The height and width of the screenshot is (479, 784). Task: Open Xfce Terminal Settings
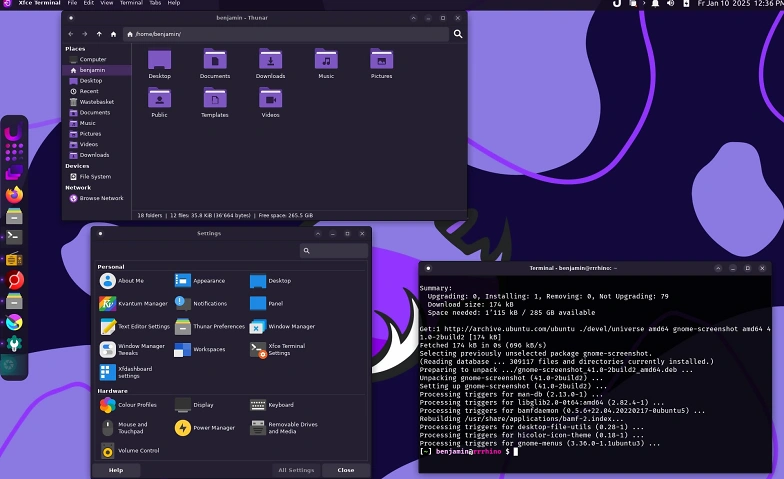pyautogui.click(x=278, y=350)
